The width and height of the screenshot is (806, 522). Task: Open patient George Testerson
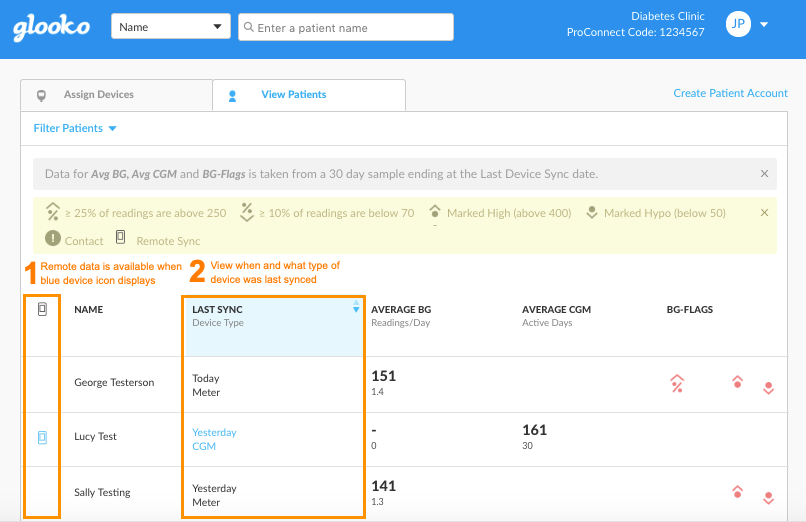click(114, 382)
